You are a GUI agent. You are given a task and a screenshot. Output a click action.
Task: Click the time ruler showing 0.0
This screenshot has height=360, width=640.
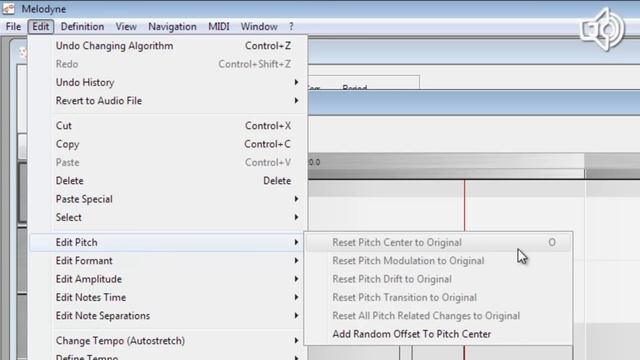446,162
